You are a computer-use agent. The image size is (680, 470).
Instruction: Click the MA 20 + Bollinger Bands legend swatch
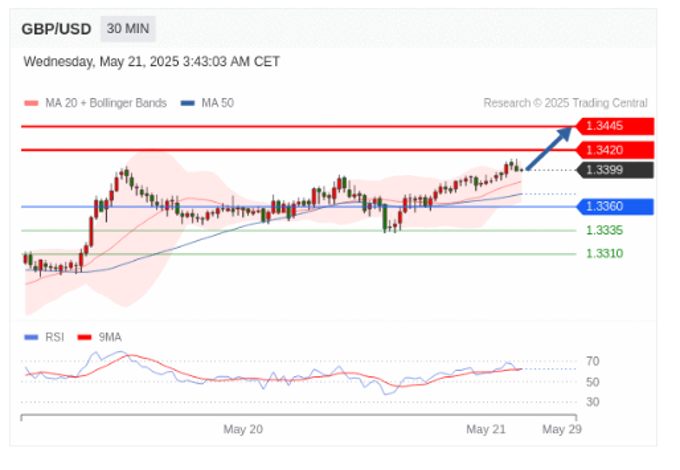tap(31, 103)
